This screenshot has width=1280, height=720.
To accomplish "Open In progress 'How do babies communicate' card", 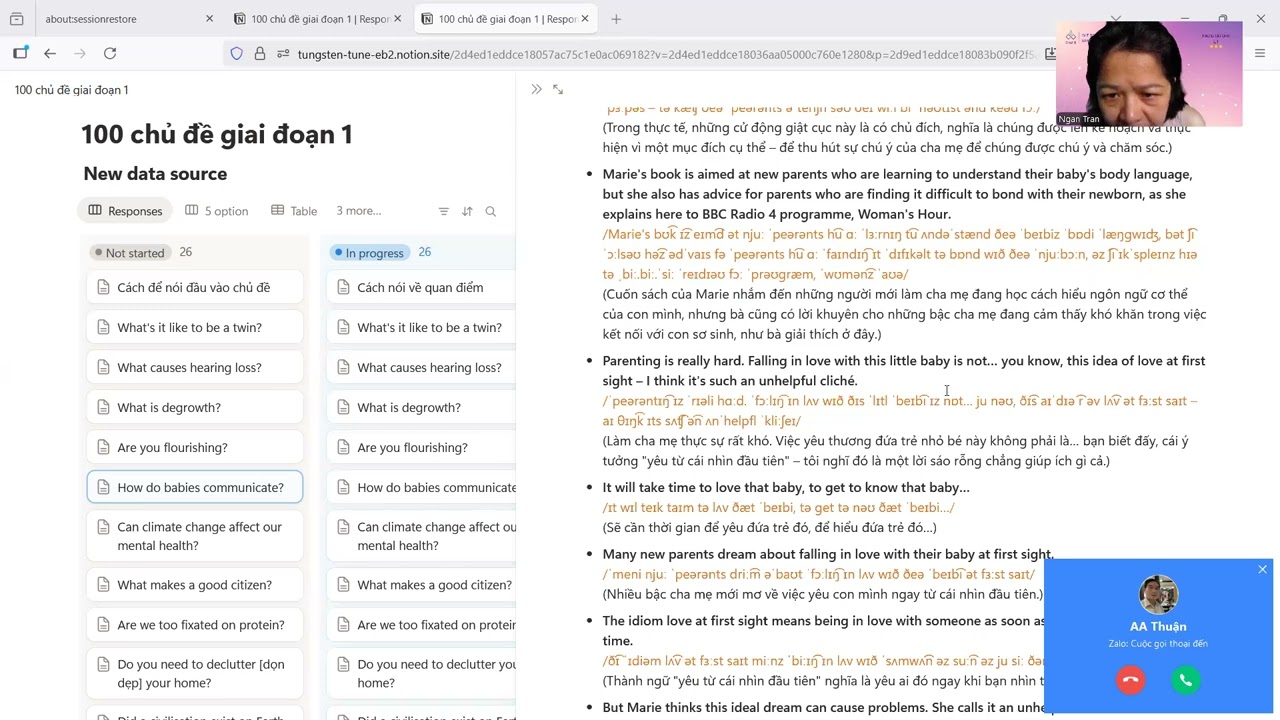I will (x=421, y=488).
